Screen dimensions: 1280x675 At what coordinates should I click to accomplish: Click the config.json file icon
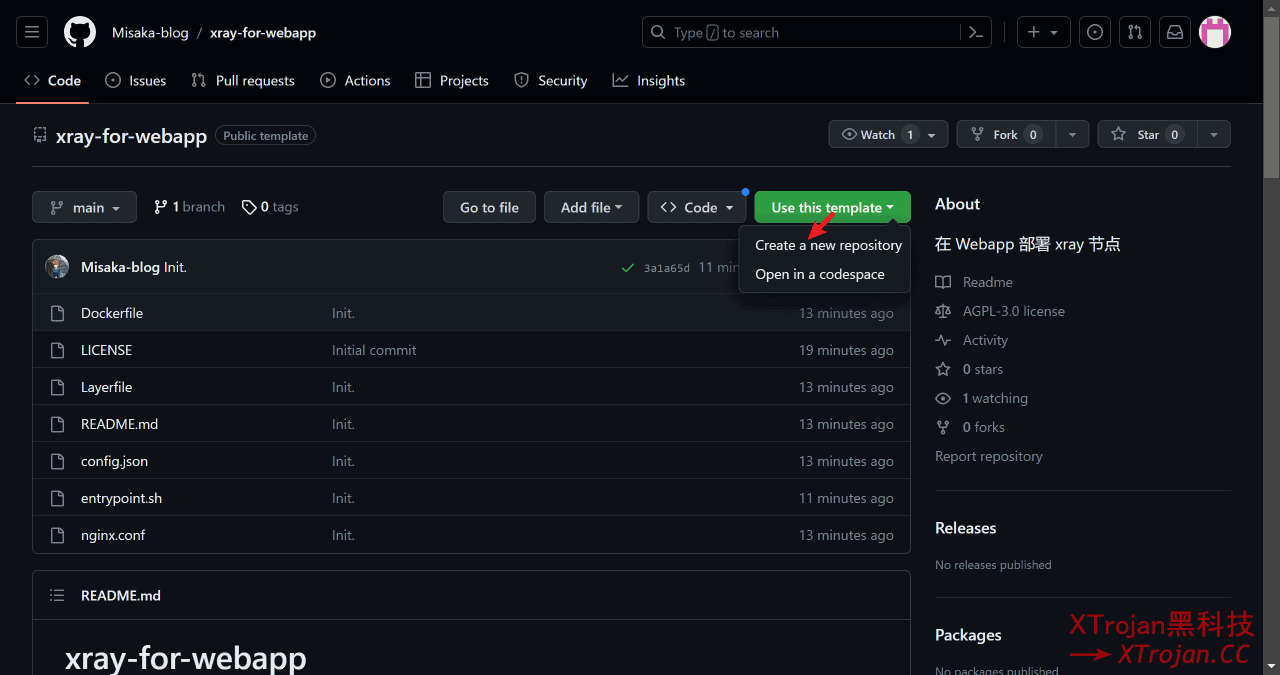coord(57,461)
